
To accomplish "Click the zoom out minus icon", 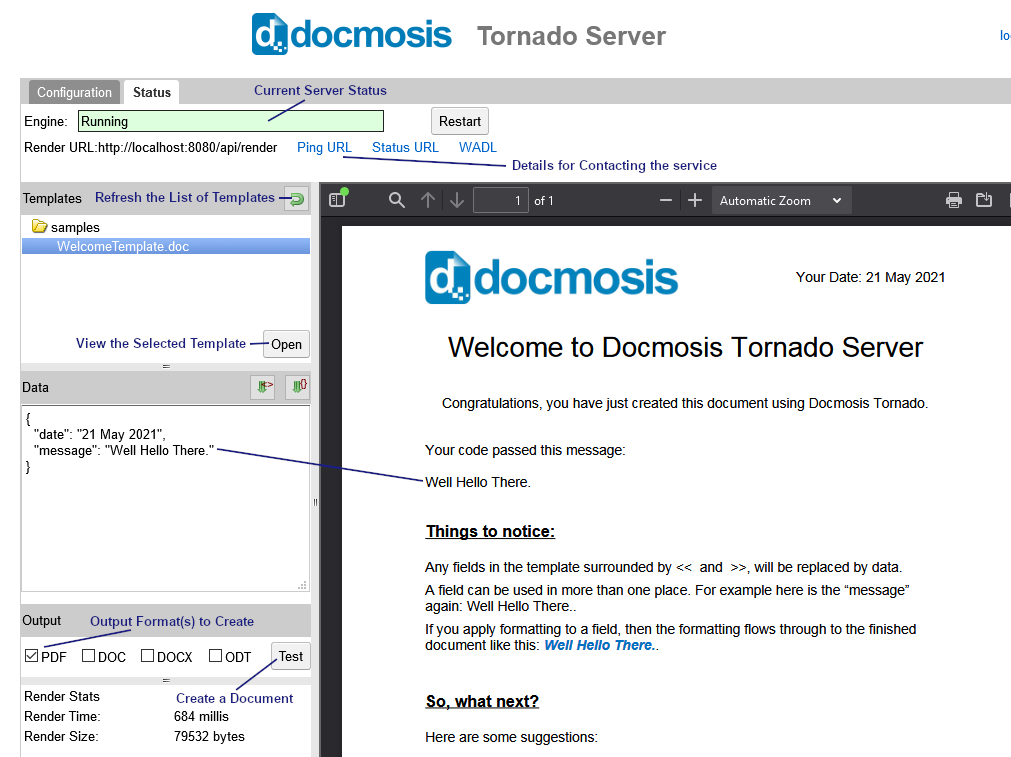I will point(666,201).
